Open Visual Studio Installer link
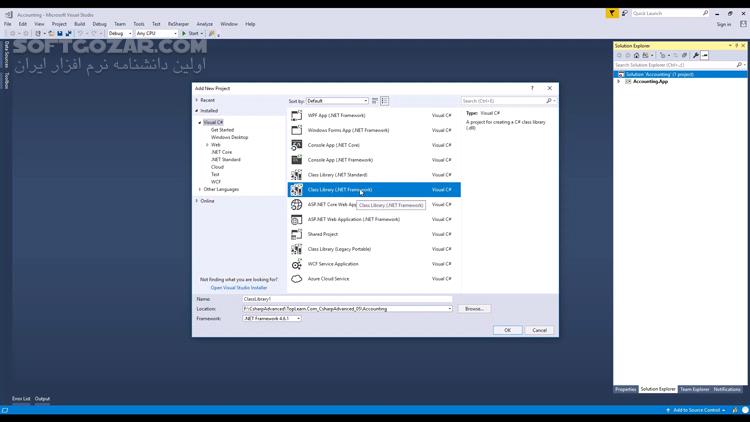The height and width of the screenshot is (422, 750). (239, 288)
